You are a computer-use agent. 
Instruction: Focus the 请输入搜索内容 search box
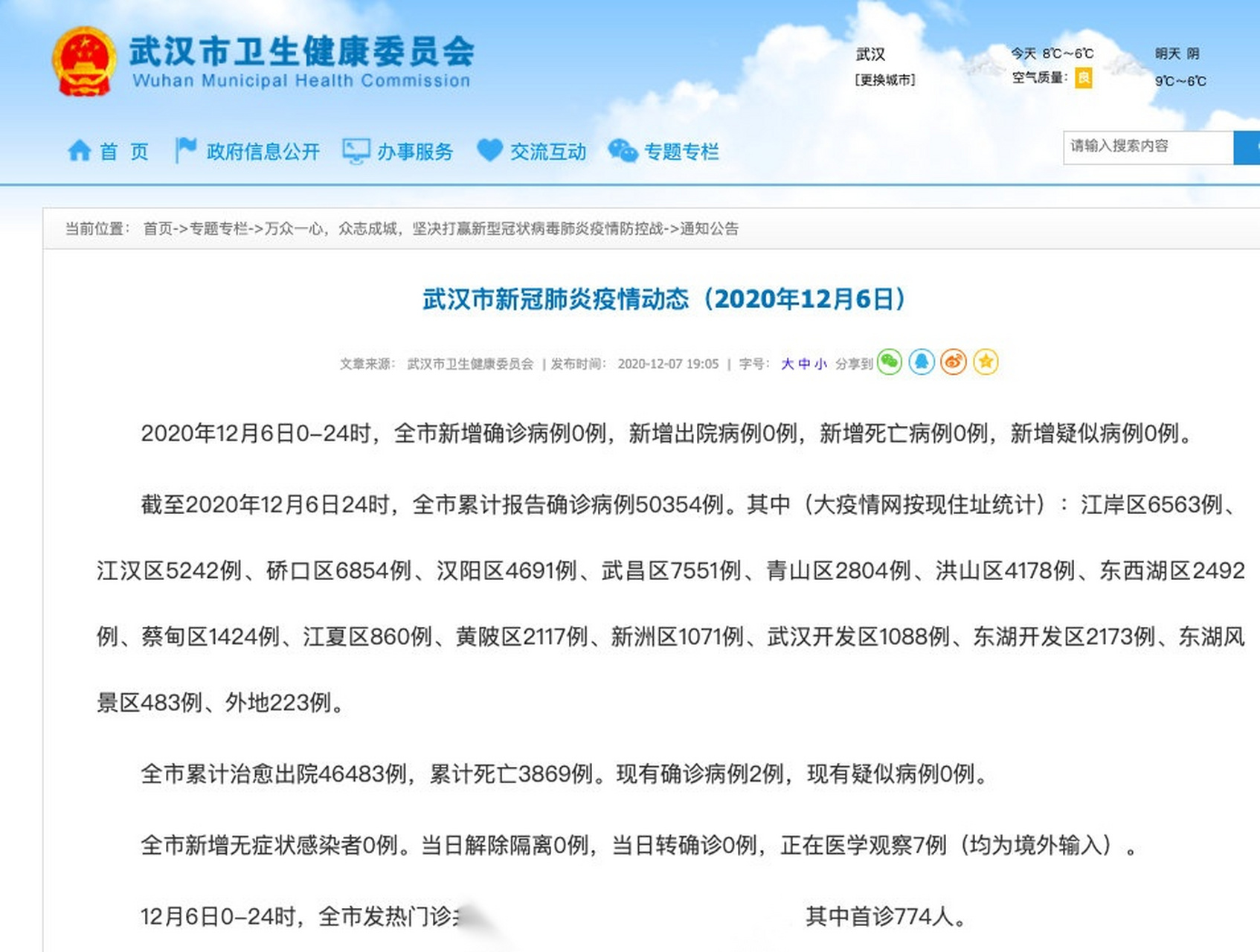pos(1148,147)
